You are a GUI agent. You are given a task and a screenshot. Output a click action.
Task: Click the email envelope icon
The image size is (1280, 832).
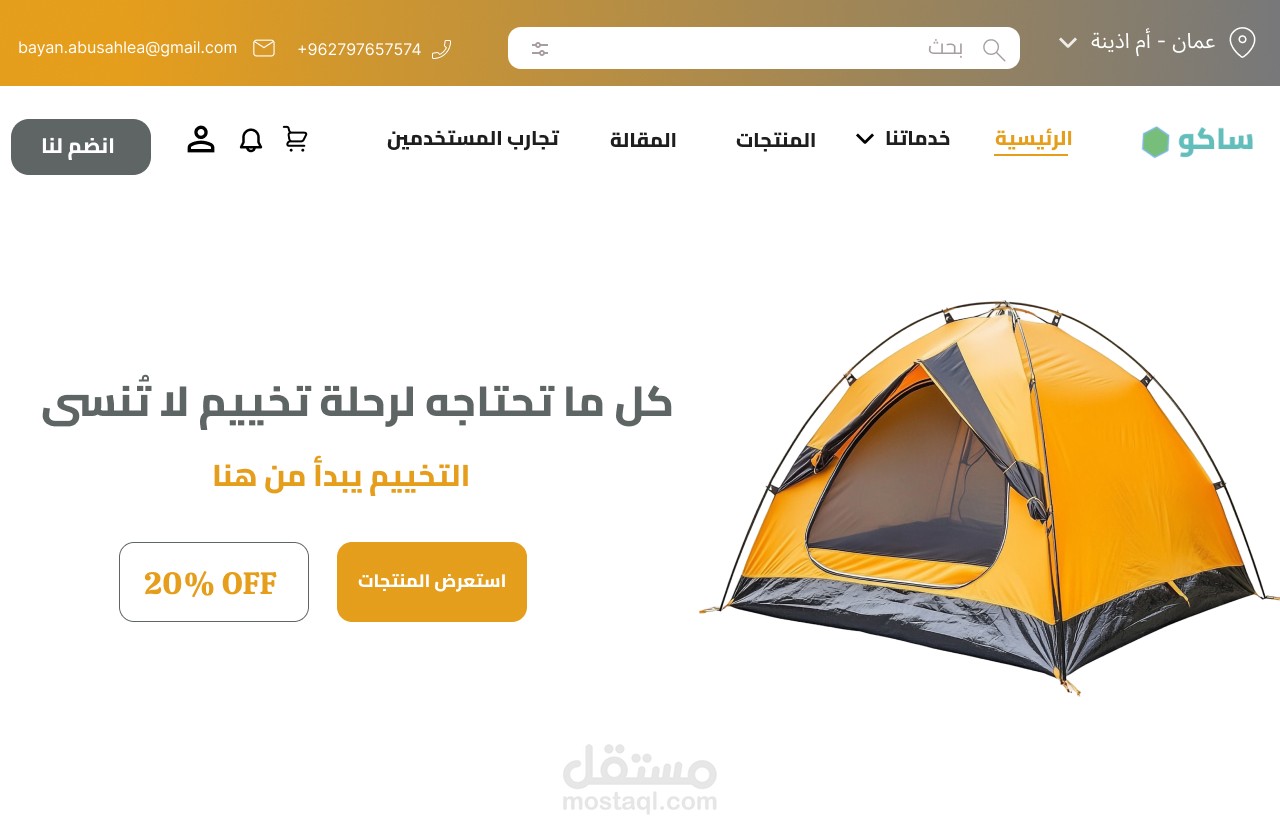264,48
